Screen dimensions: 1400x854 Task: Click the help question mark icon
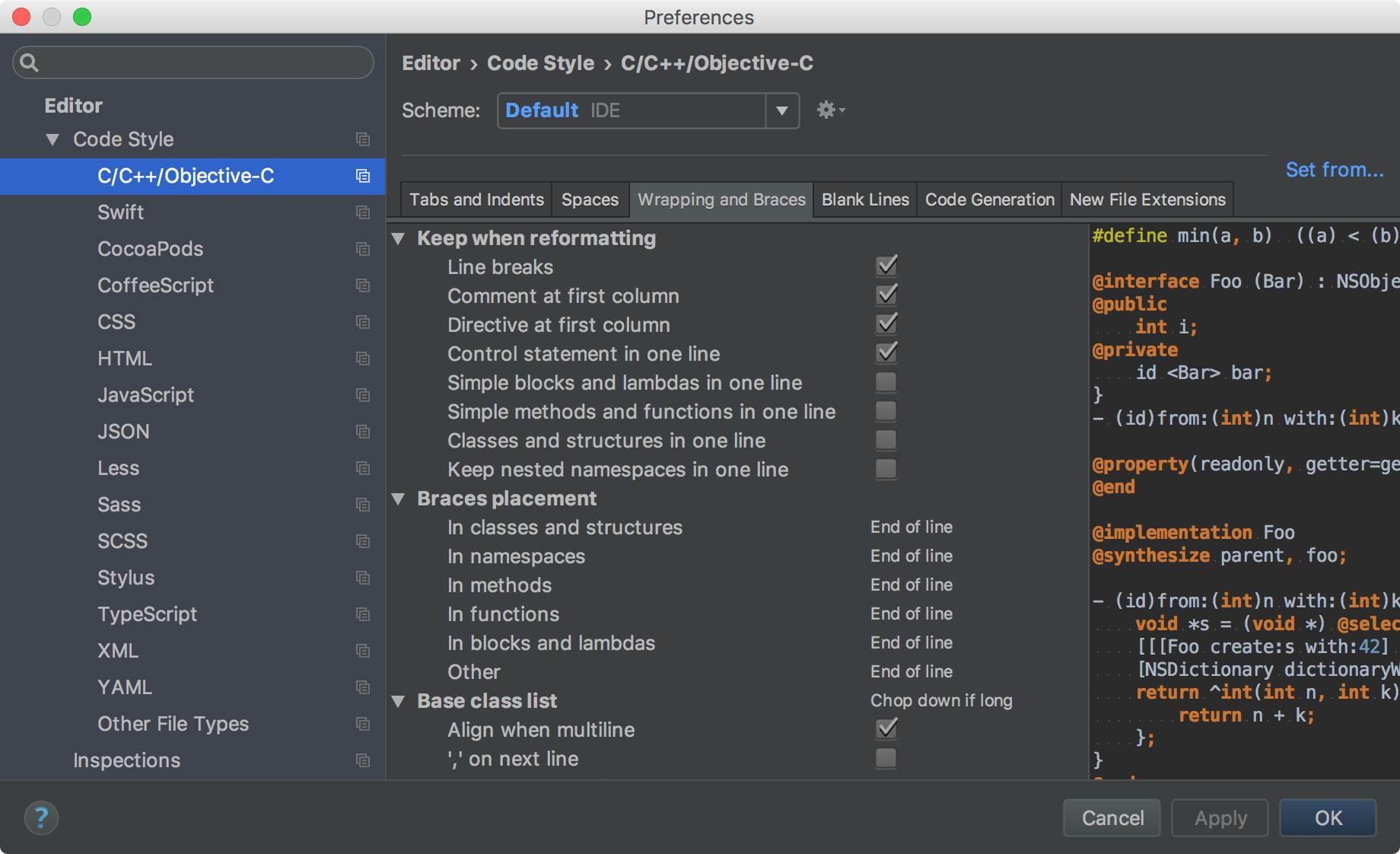(x=41, y=818)
